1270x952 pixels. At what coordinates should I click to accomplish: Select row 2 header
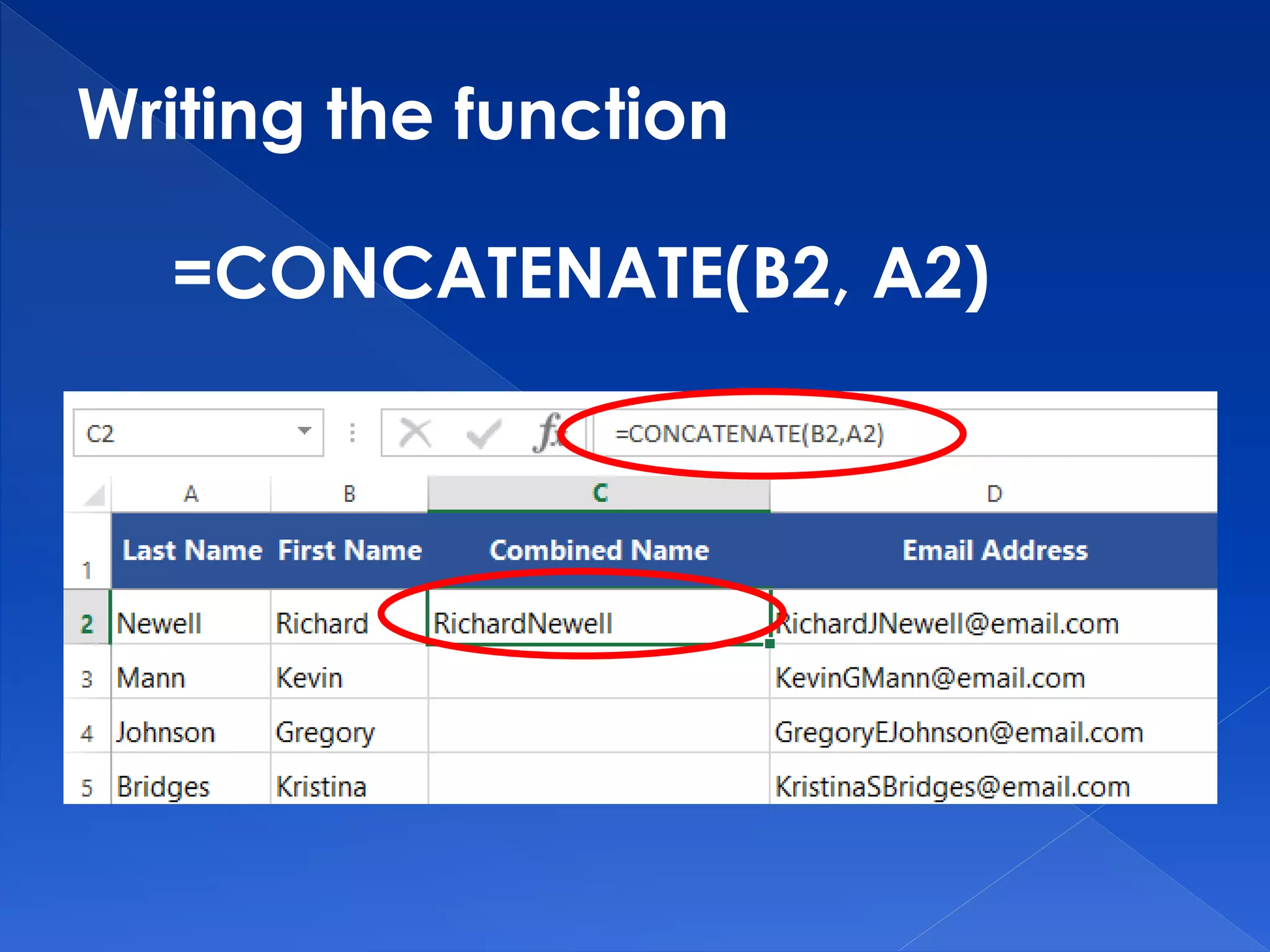[87, 617]
